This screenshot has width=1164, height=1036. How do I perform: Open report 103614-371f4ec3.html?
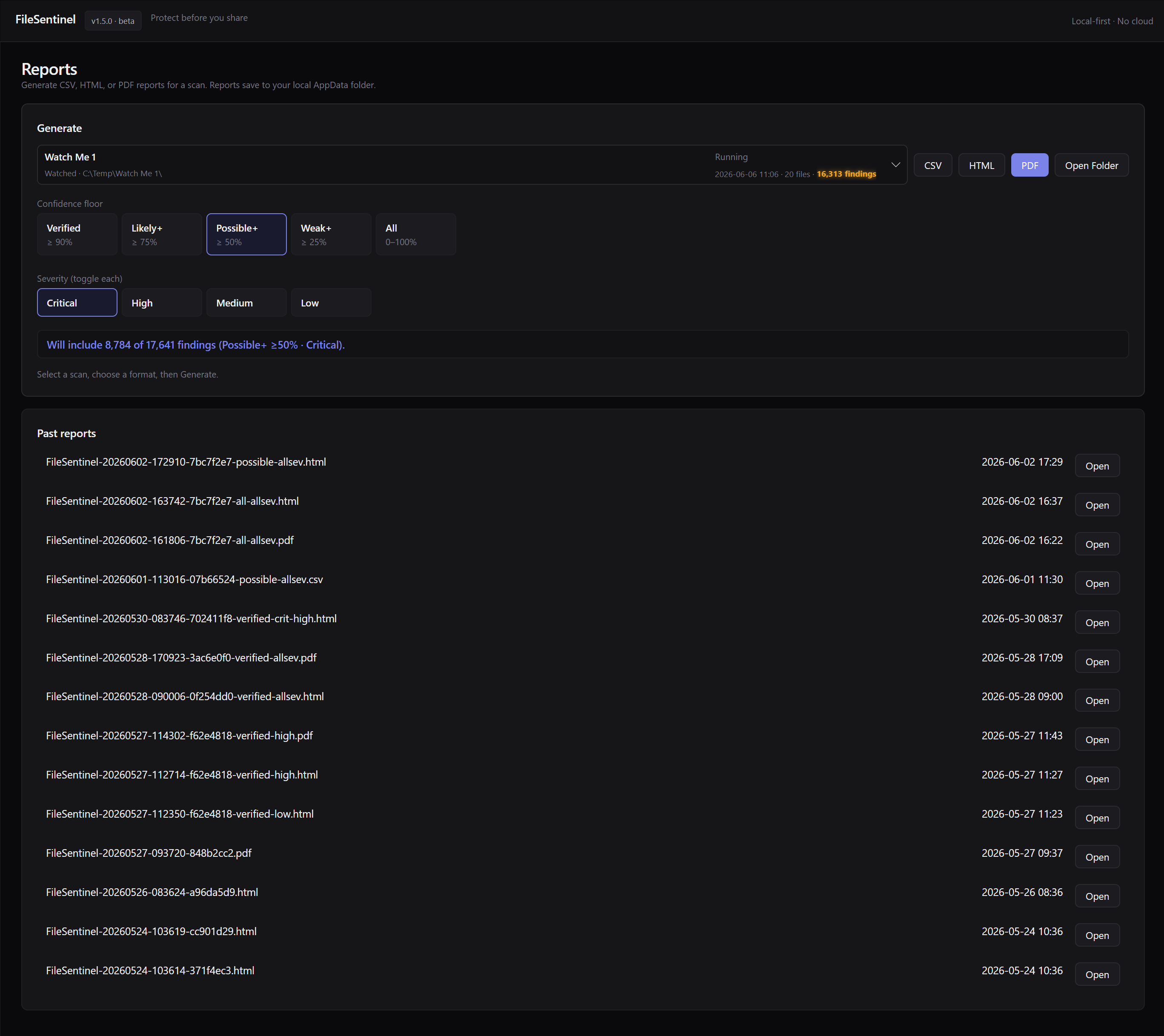click(x=1097, y=974)
